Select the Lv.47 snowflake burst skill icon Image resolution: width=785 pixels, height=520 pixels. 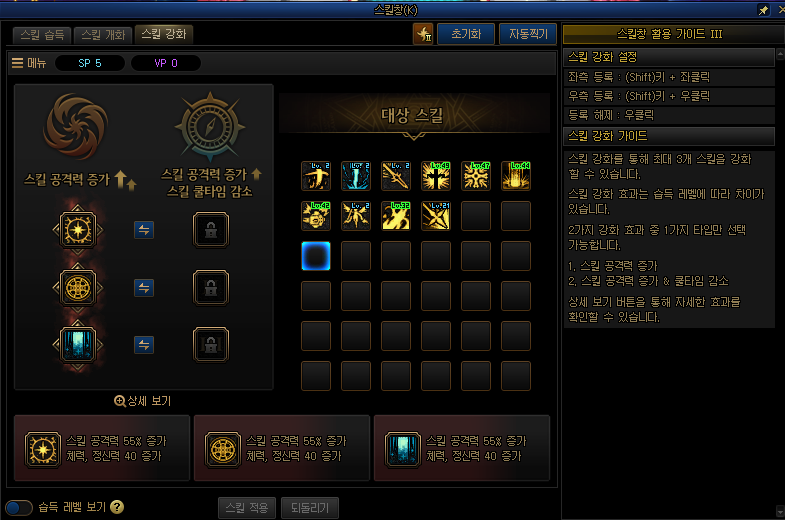tap(476, 176)
